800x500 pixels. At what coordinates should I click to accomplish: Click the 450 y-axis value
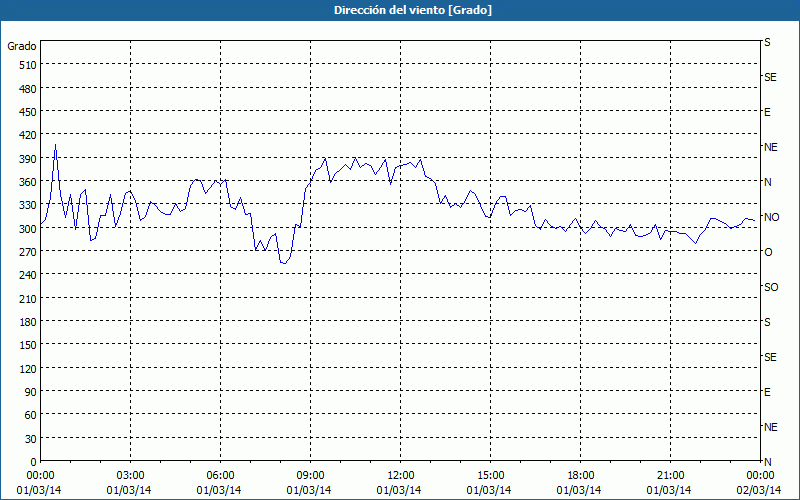28,112
